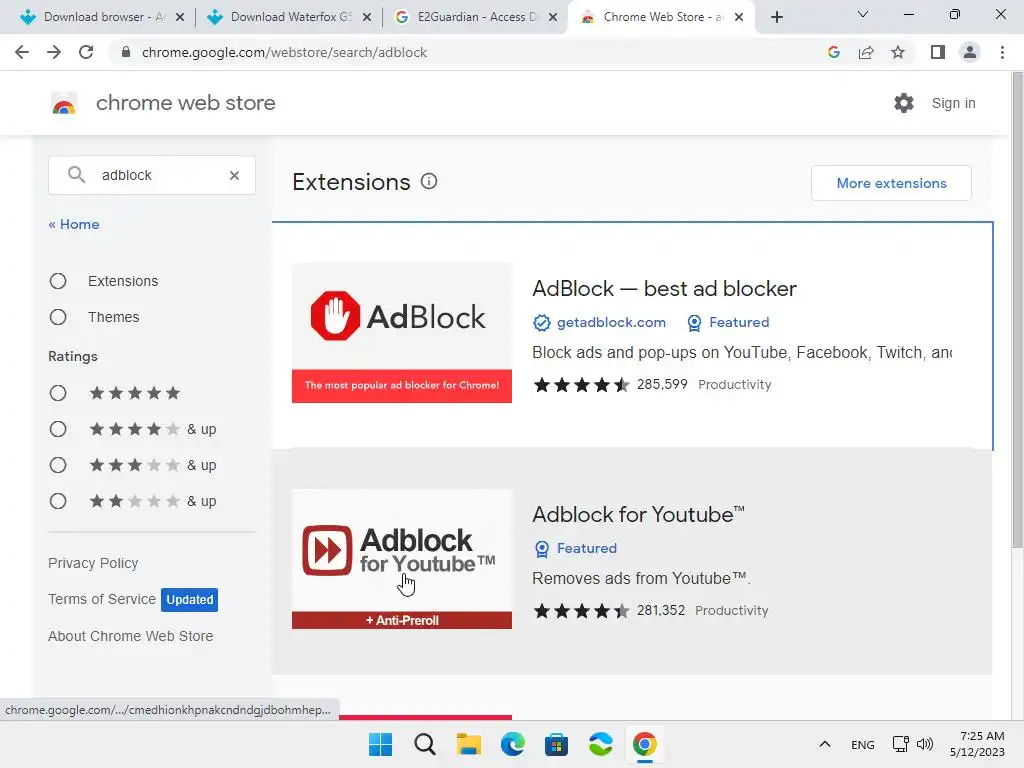The image size is (1024, 768).
Task: Open the Adblock for Youtube title
Action: tap(638, 514)
